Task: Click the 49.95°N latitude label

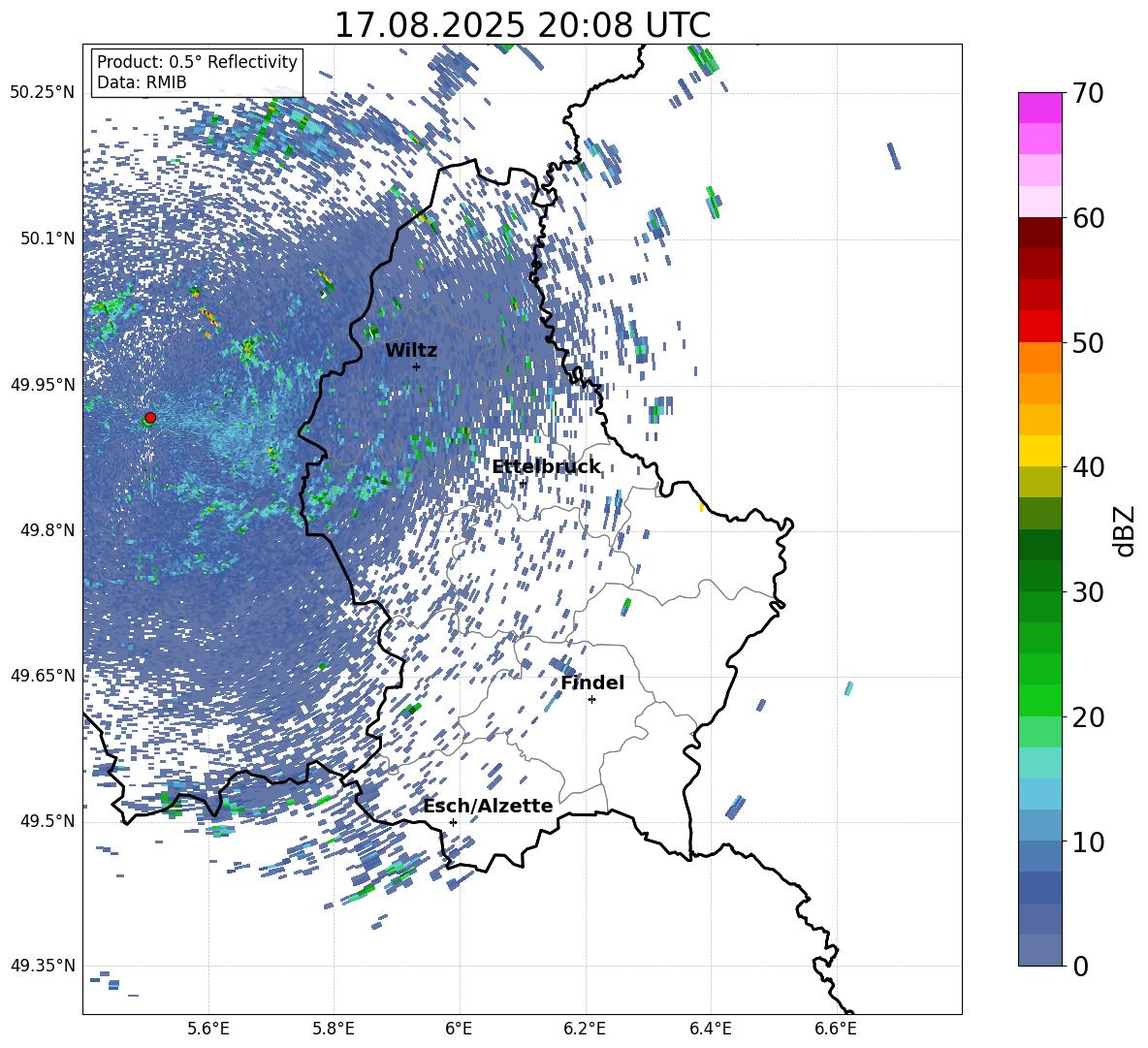Action: click(x=43, y=384)
